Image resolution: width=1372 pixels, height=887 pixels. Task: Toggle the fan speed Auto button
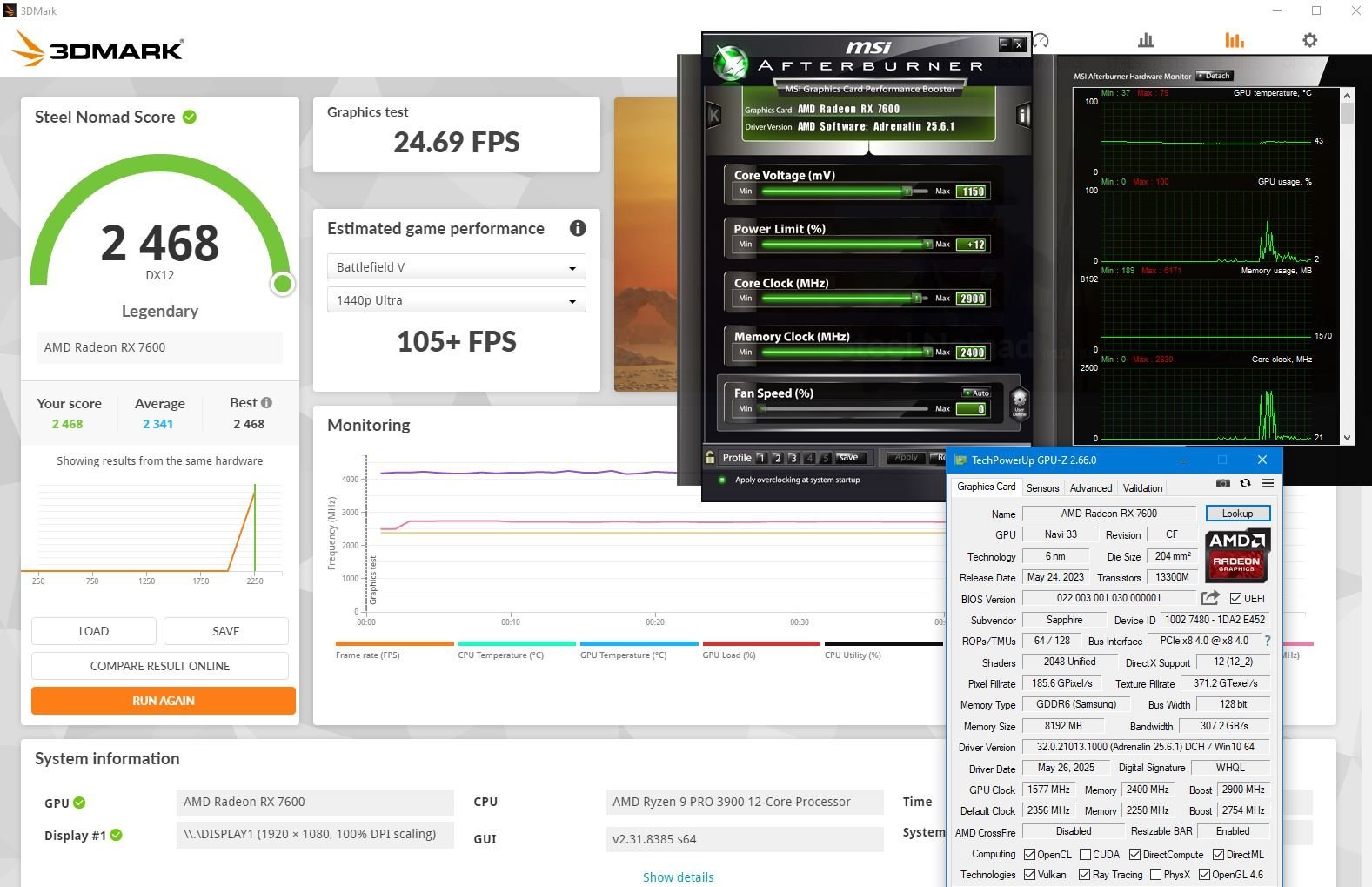pyautogui.click(x=976, y=393)
